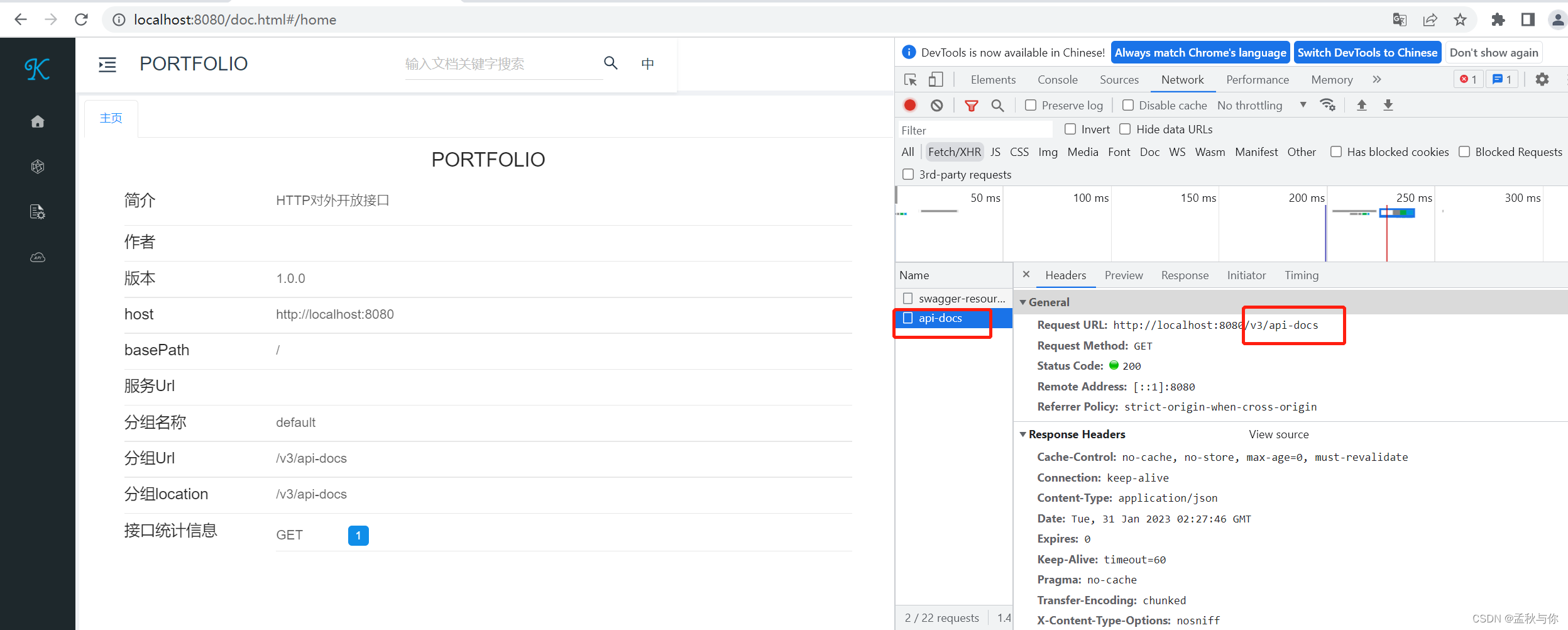Open network conditions wifi icon
1568x630 pixels.
point(1327,105)
